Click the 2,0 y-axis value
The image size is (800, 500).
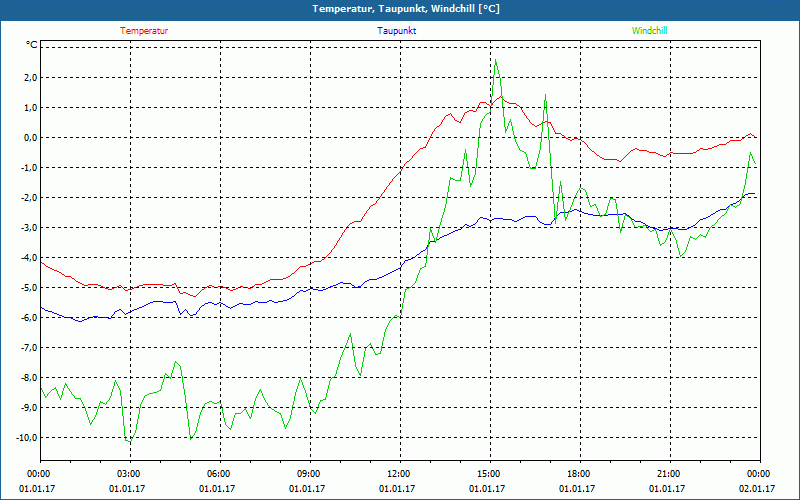click(30, 78)
